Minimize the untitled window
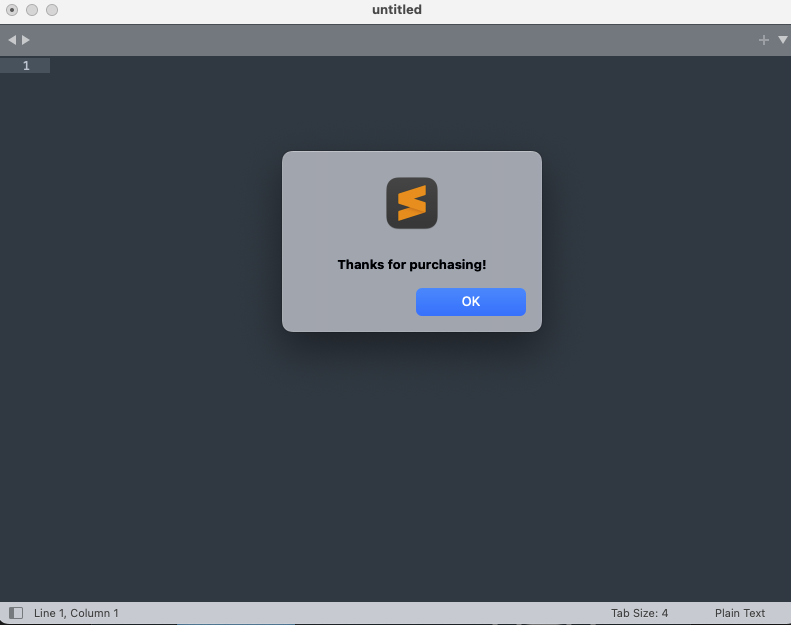 coord(32,10)
